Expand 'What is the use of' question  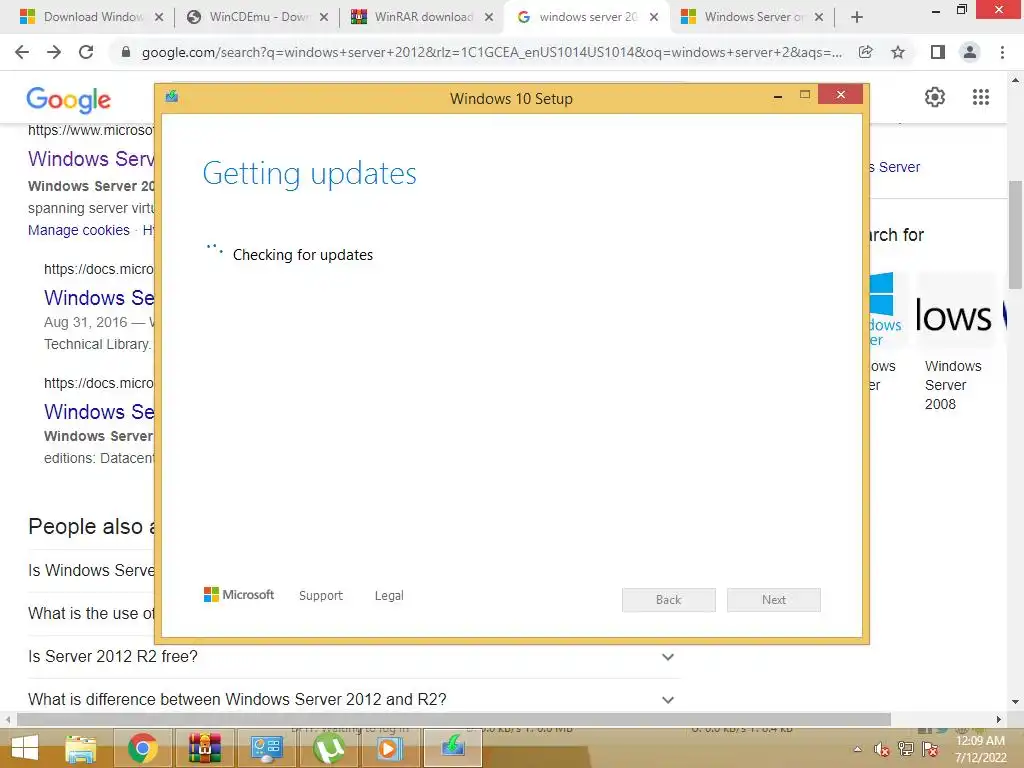point(91,613)
